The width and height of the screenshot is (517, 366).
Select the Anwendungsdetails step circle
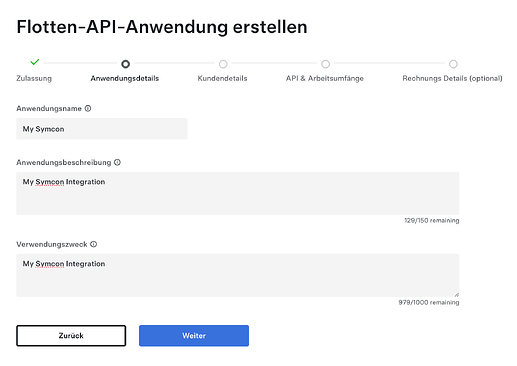125,64
